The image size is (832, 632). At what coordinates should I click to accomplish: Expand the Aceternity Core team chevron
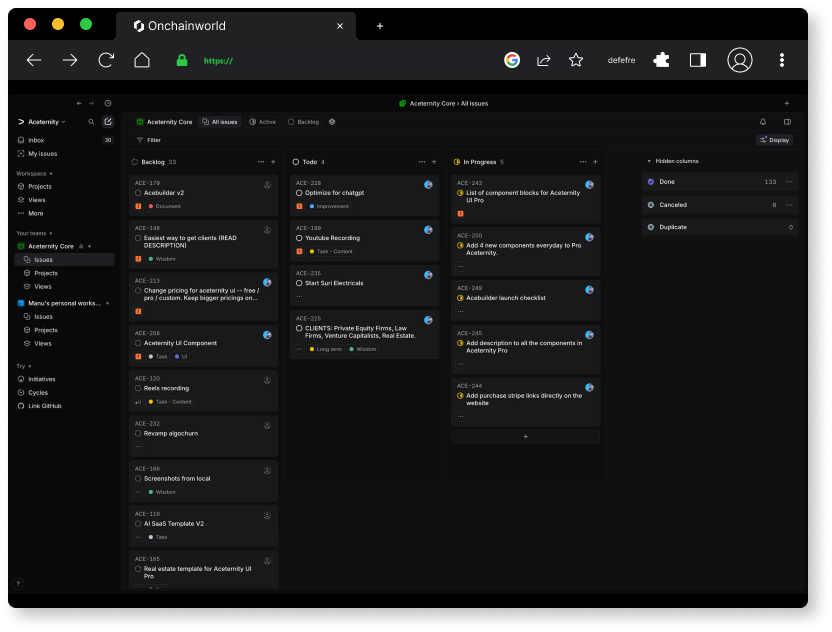click(90, 246)
